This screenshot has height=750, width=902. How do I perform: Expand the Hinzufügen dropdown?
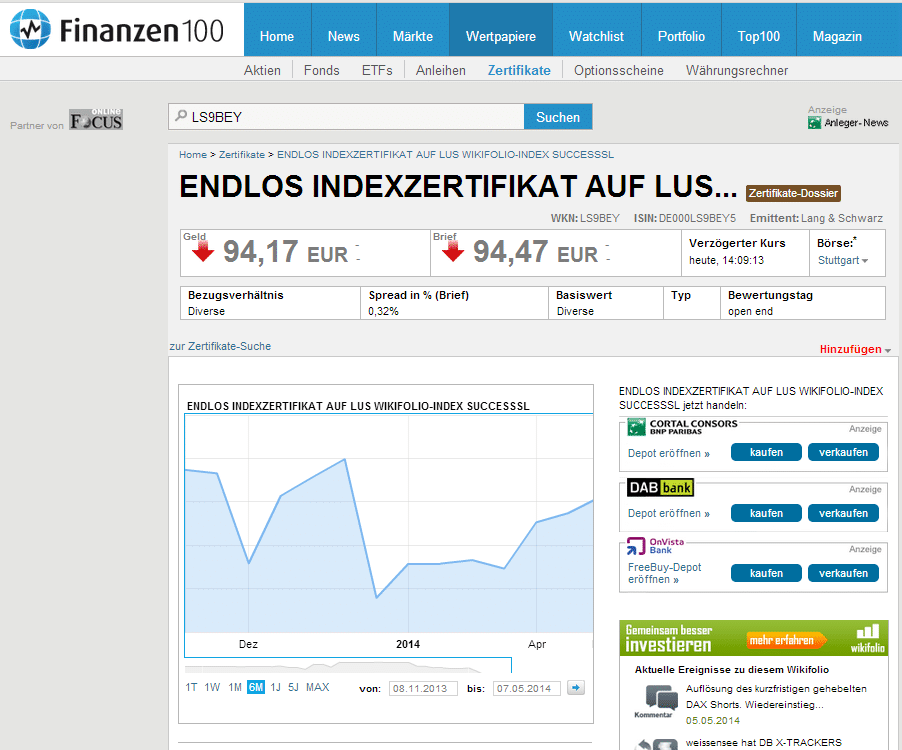[x=855, y=350]
